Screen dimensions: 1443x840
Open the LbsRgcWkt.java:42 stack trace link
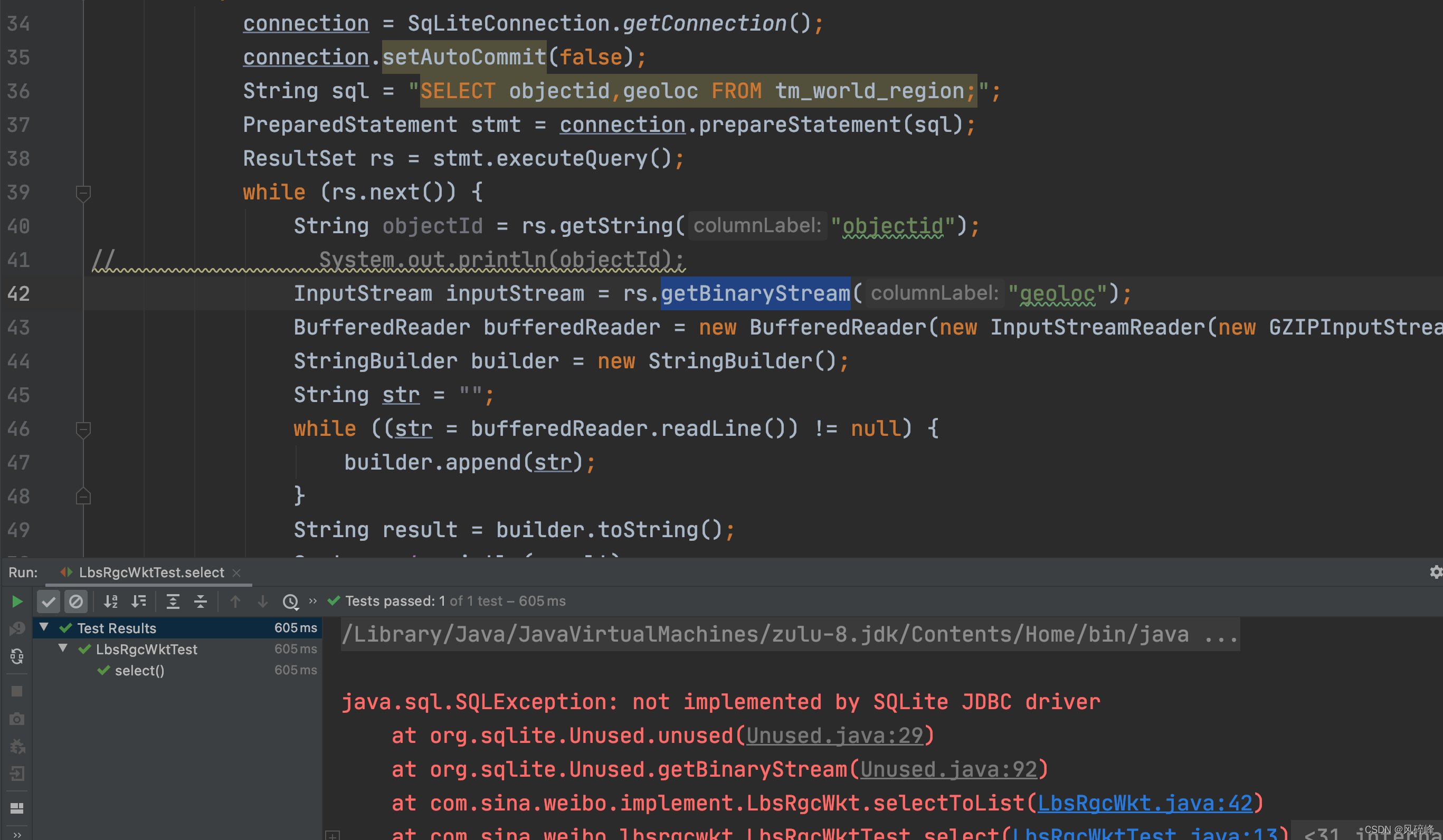[x=1145, y=803]
